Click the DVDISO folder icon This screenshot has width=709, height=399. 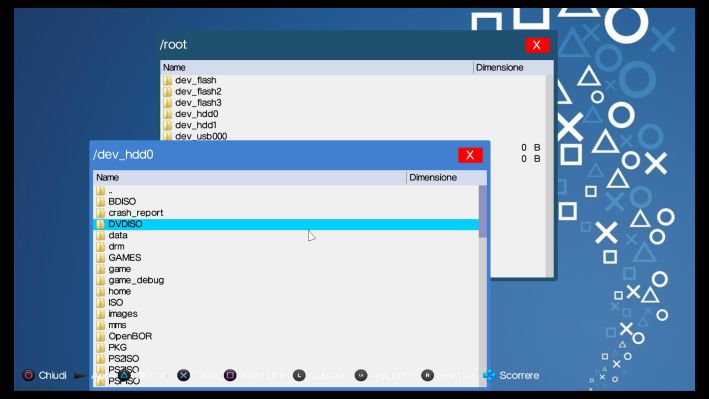pyautogui.click(x=100, y=224)
